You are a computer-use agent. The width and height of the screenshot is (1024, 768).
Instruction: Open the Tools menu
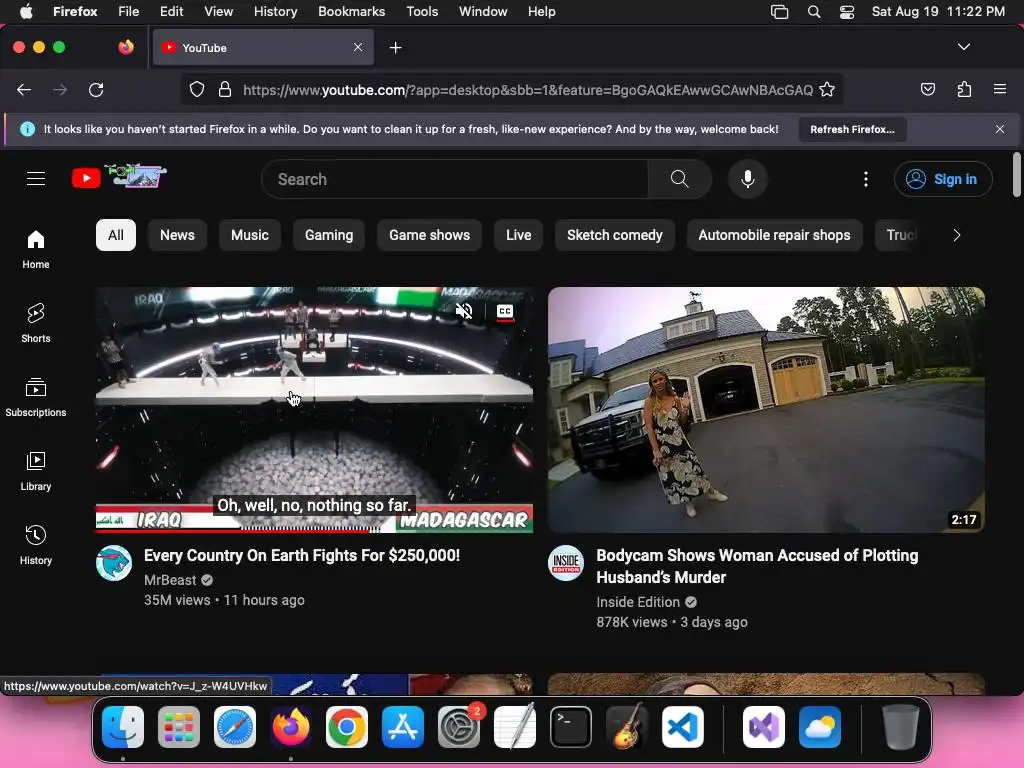pyautogui.click(x=422, y=11)
